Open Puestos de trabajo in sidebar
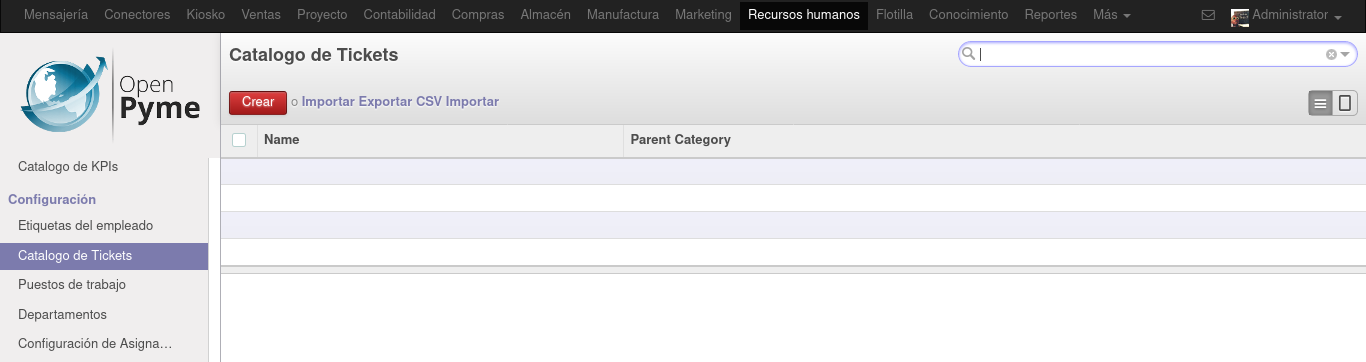This screenshot has width=1366, height=362. pyautogui.click(x=72, y=285)
